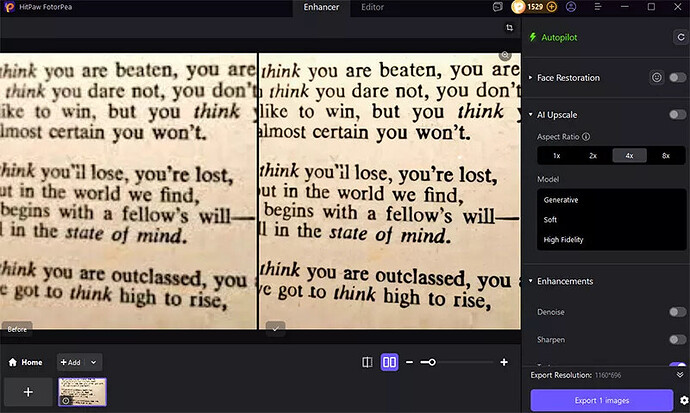Collapse the Enhancements section
Viewport: 690px width, 413px height.
(x=531, y=282)
